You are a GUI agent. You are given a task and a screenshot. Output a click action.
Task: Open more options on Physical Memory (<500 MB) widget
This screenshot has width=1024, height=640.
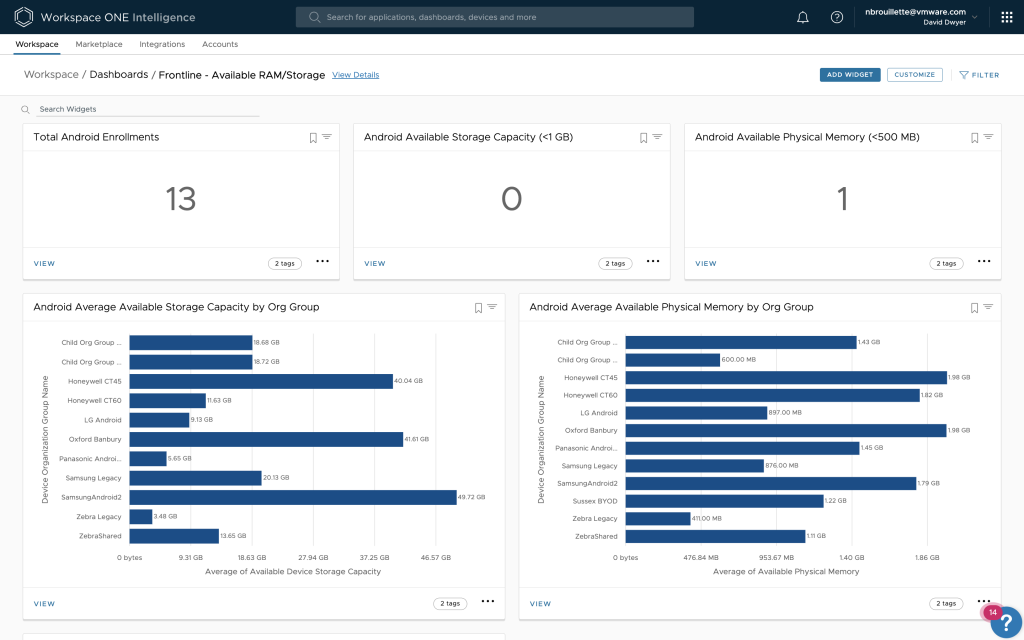coord(984,261)
